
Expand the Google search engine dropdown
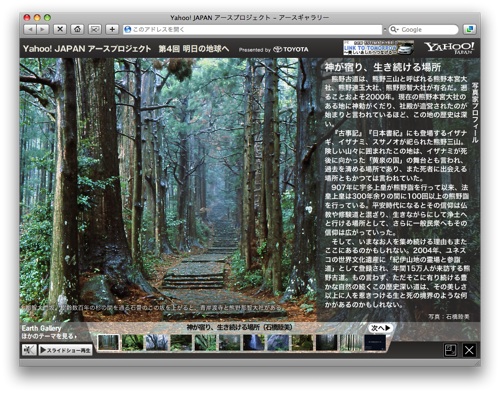point(394,30)
